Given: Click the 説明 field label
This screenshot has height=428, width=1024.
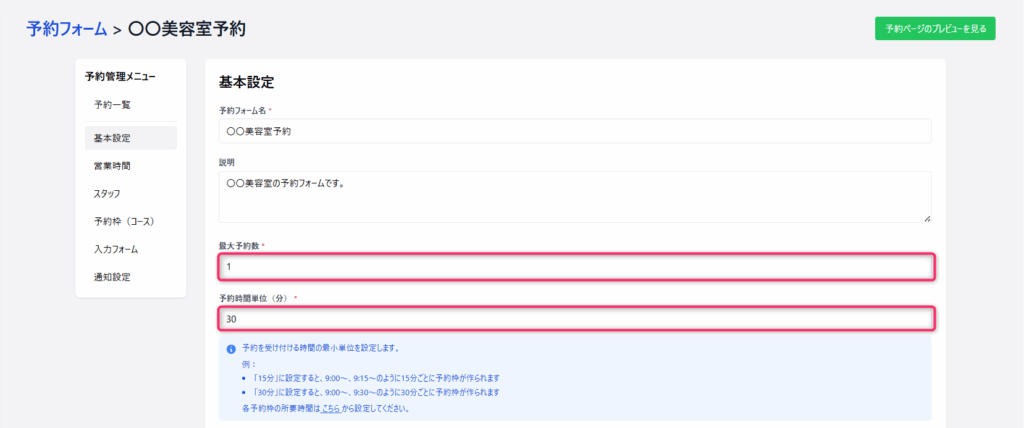Looking at the screenshot, I should pyautogui.click(x=225, y=161).
